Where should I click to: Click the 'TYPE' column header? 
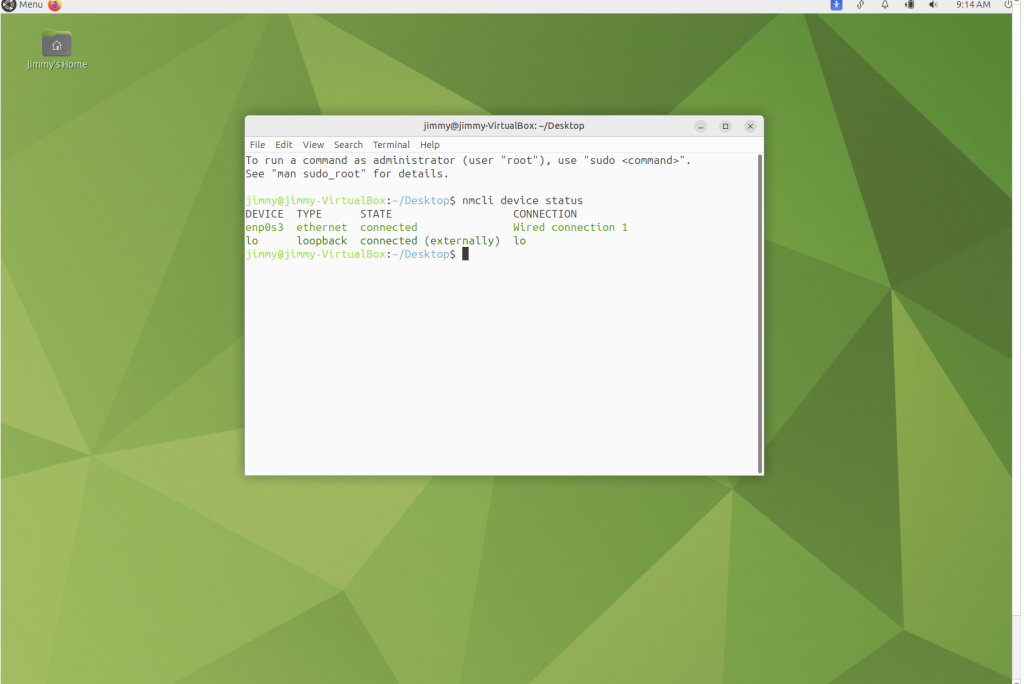pos(310,214)
